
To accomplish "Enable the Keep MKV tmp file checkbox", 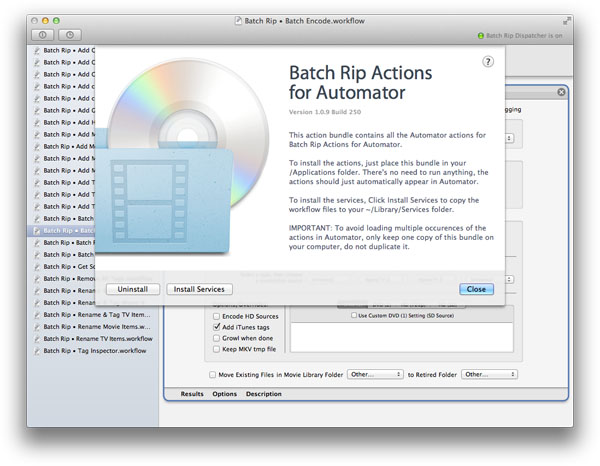I will [216, 349].
